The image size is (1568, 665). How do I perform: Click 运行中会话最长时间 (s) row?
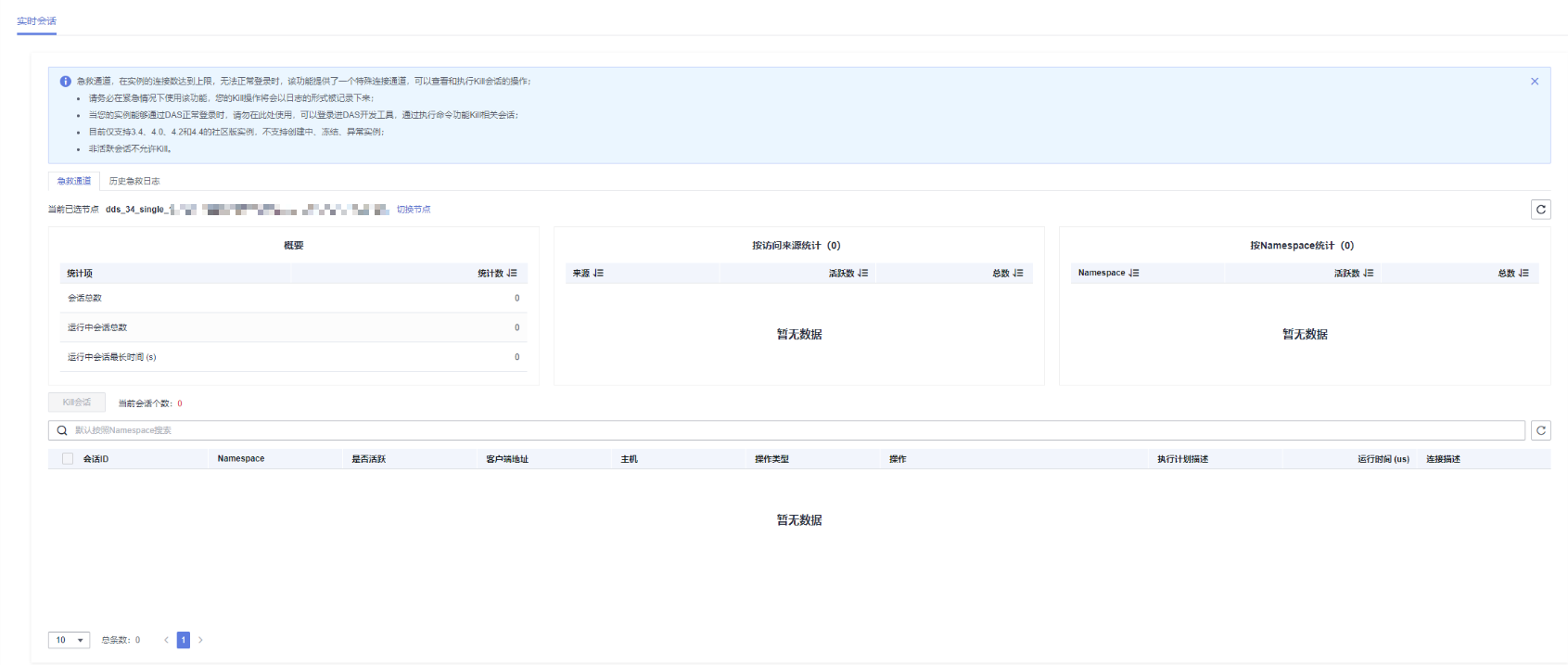[293, 357]
